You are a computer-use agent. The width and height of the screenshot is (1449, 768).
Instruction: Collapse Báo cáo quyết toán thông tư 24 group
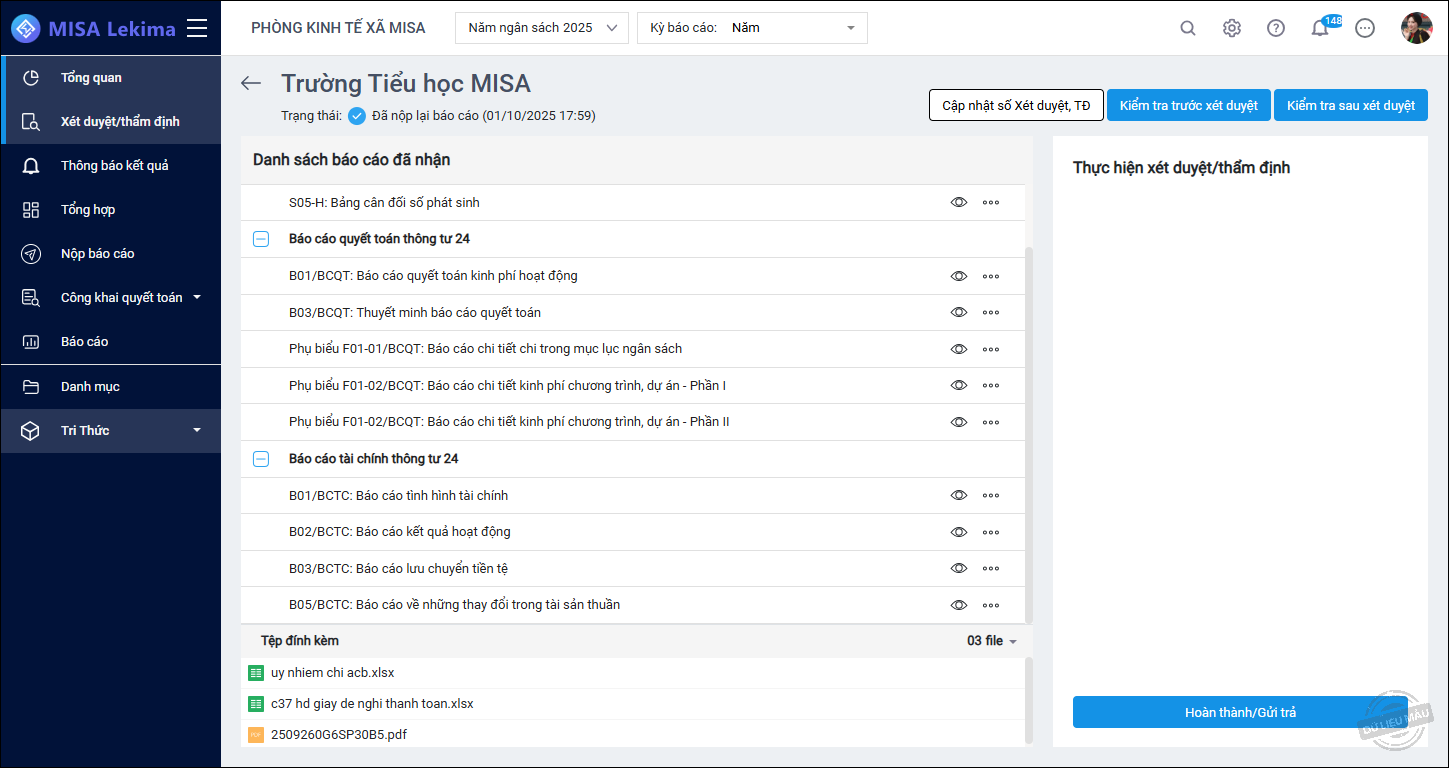[x=261, y=239]
